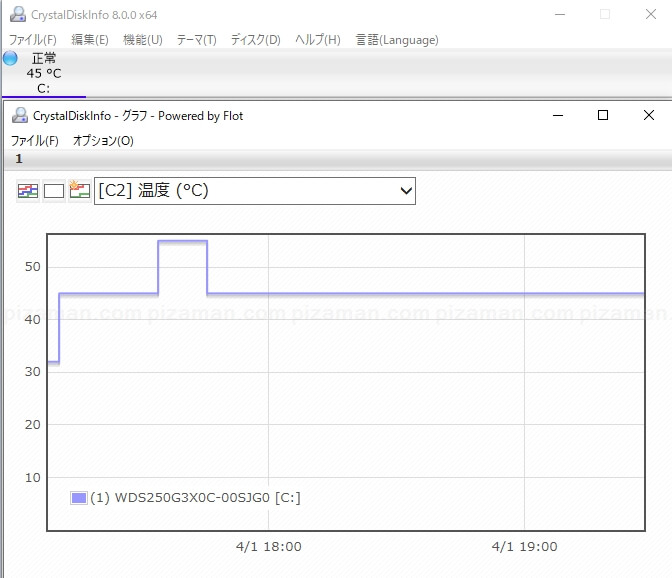
Task: Open the ディスク(D) menu
Action: [255, 40]
